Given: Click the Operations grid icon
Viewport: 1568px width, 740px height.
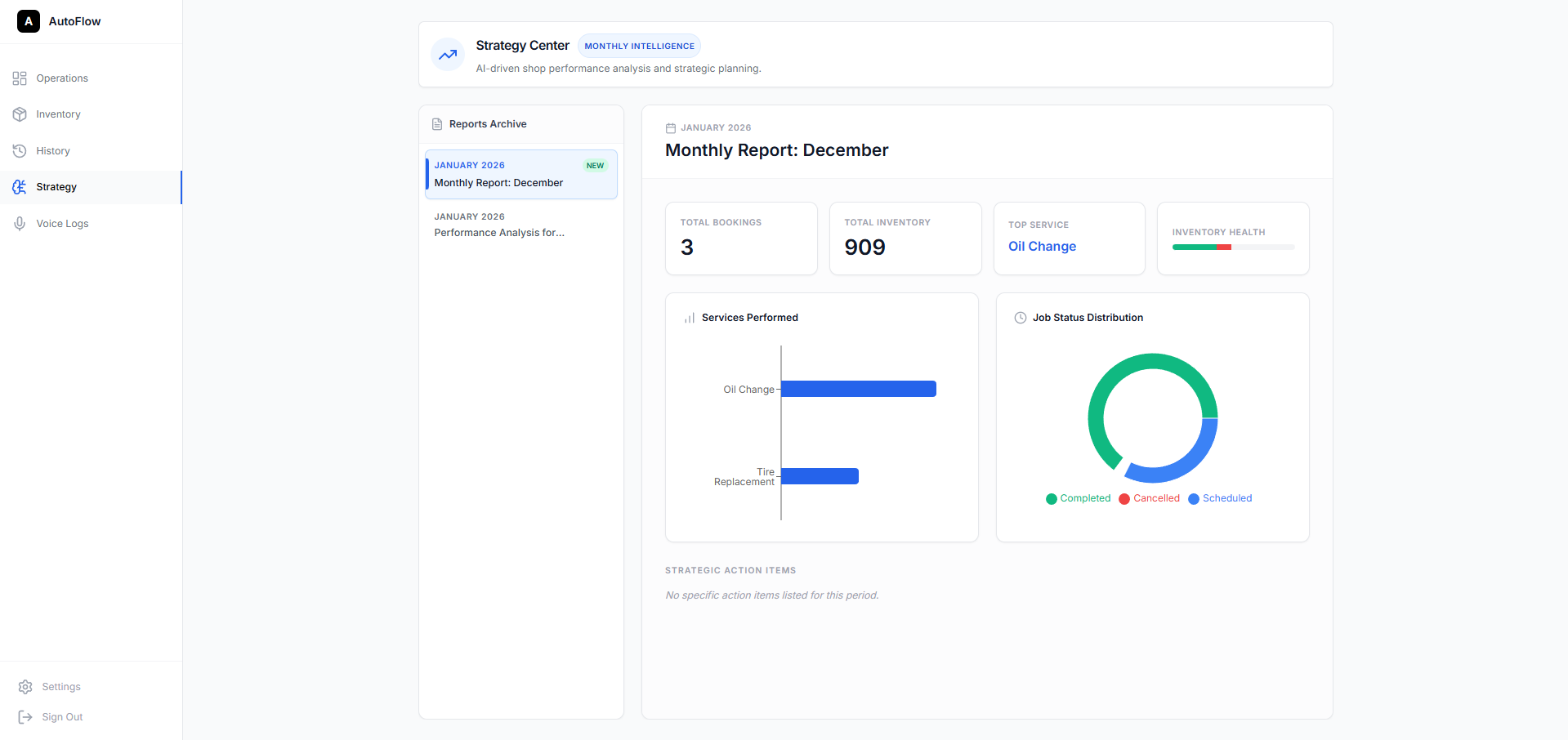Looking at the screenshot, I should [x=20, y=78].
